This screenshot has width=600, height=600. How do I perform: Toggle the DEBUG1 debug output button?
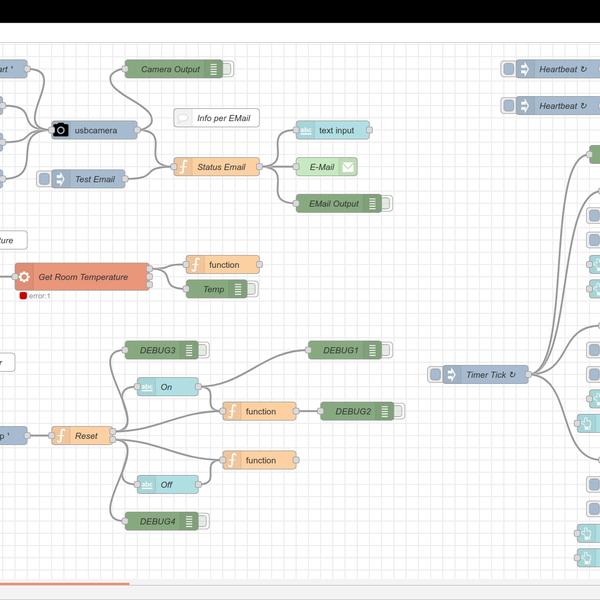click(x=386, y=350)
